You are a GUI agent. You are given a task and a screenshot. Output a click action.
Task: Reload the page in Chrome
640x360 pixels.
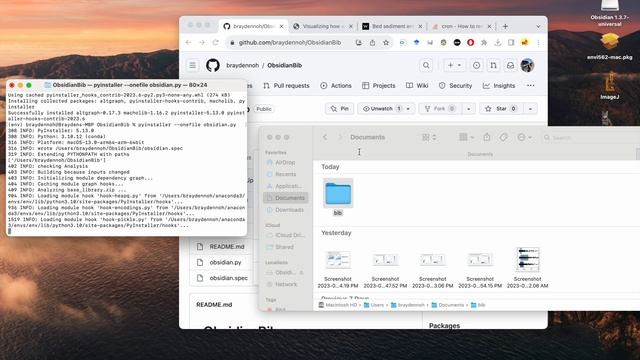point(216,42)
